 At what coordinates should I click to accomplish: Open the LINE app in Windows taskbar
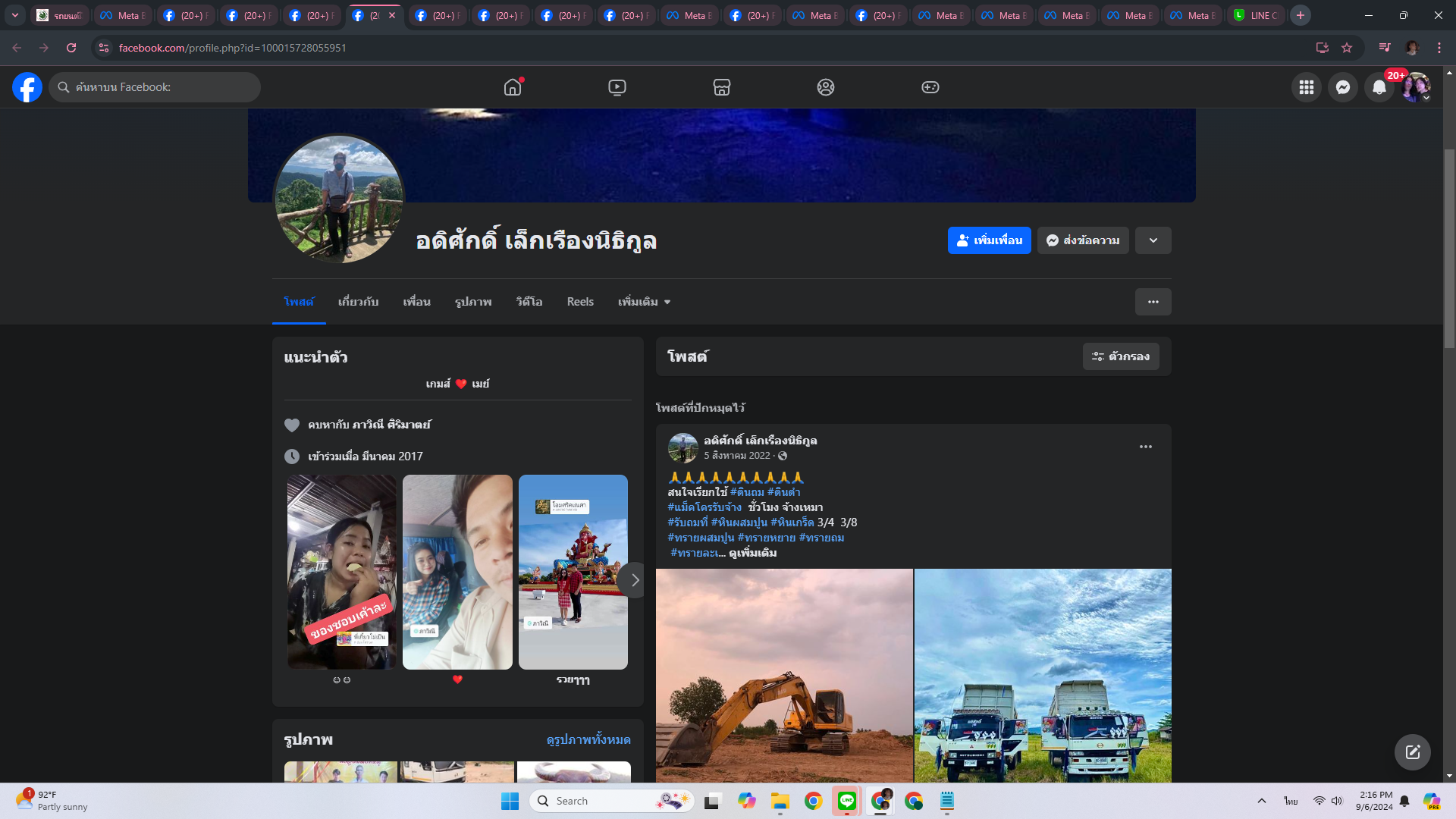pos(847,801)
